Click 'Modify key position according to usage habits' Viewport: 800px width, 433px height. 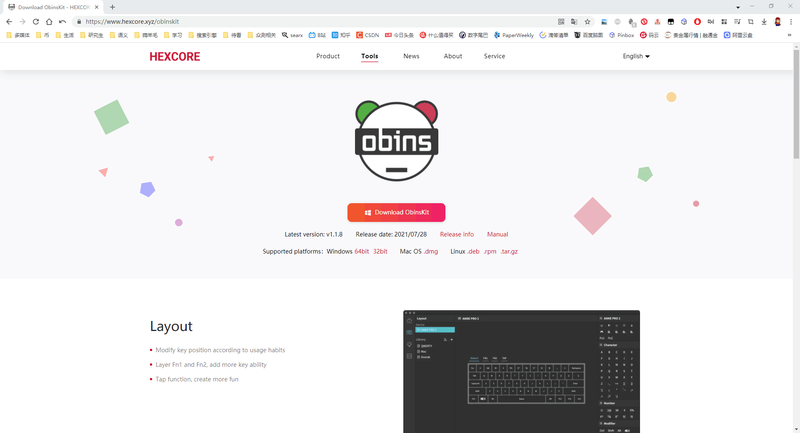(220, 350)
